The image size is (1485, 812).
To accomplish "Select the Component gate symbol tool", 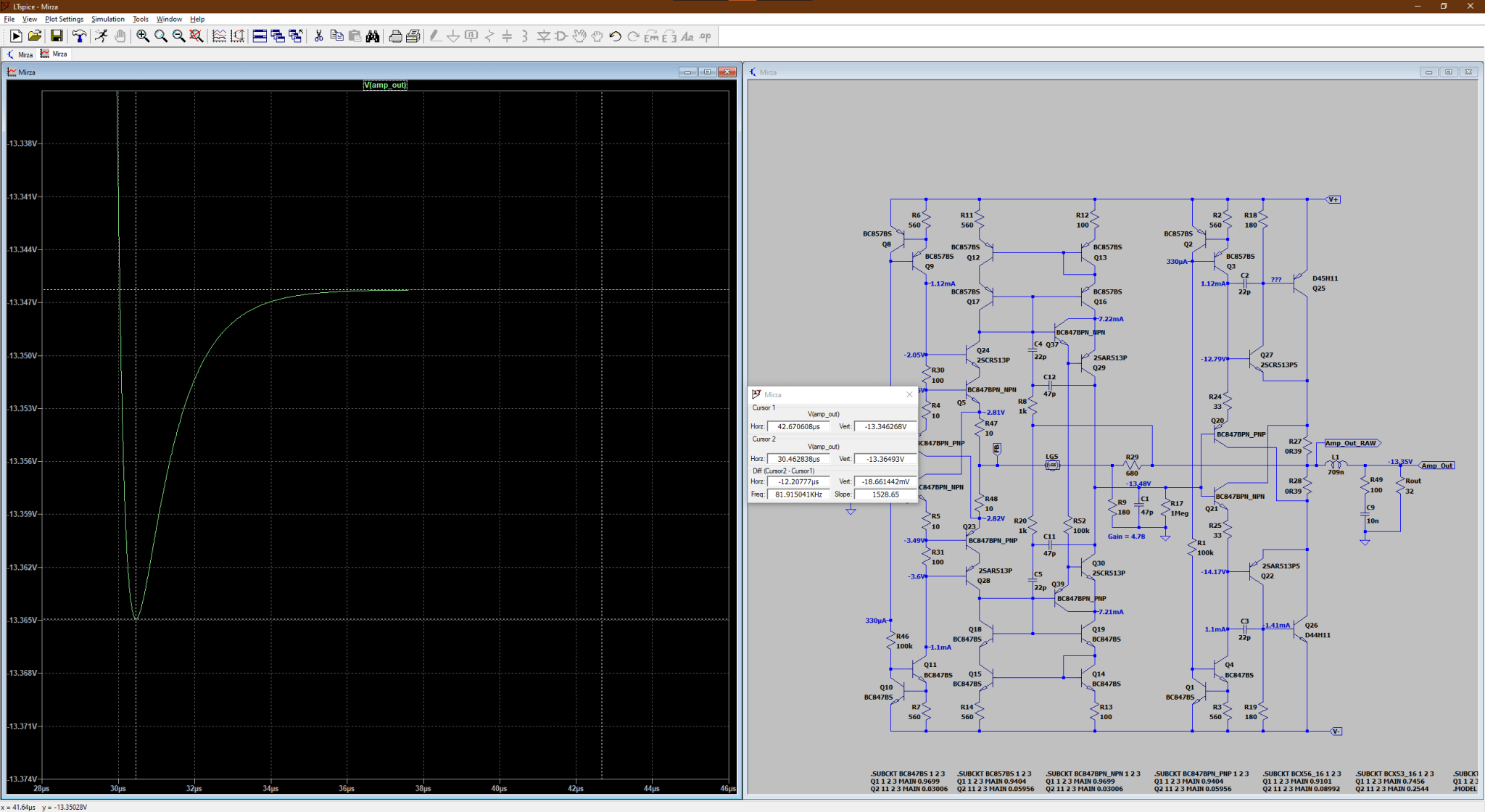I will pos(561,36).
